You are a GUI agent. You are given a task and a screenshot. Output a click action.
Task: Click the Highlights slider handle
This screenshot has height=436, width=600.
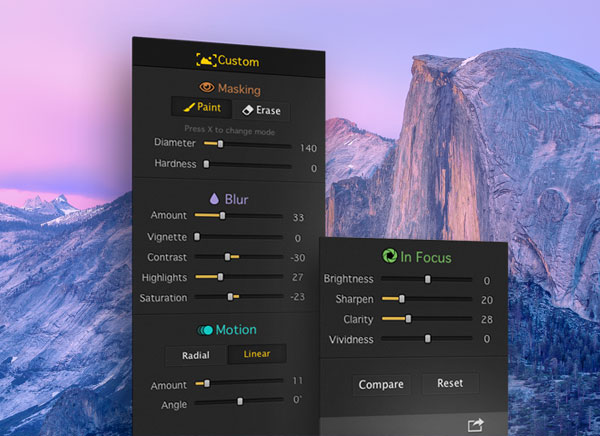220,276
